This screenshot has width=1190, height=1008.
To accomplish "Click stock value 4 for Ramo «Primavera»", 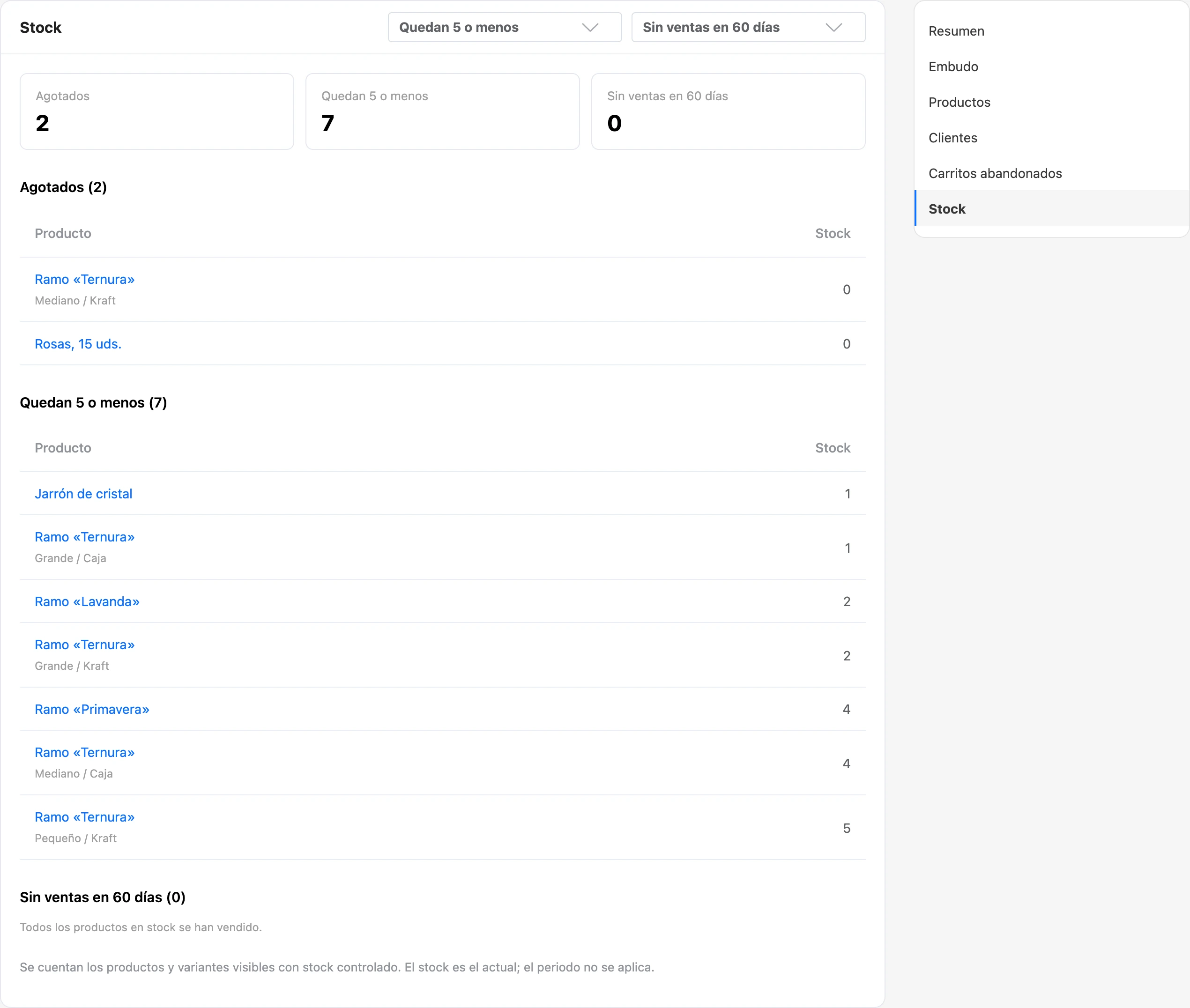I will tap(847, 709).
